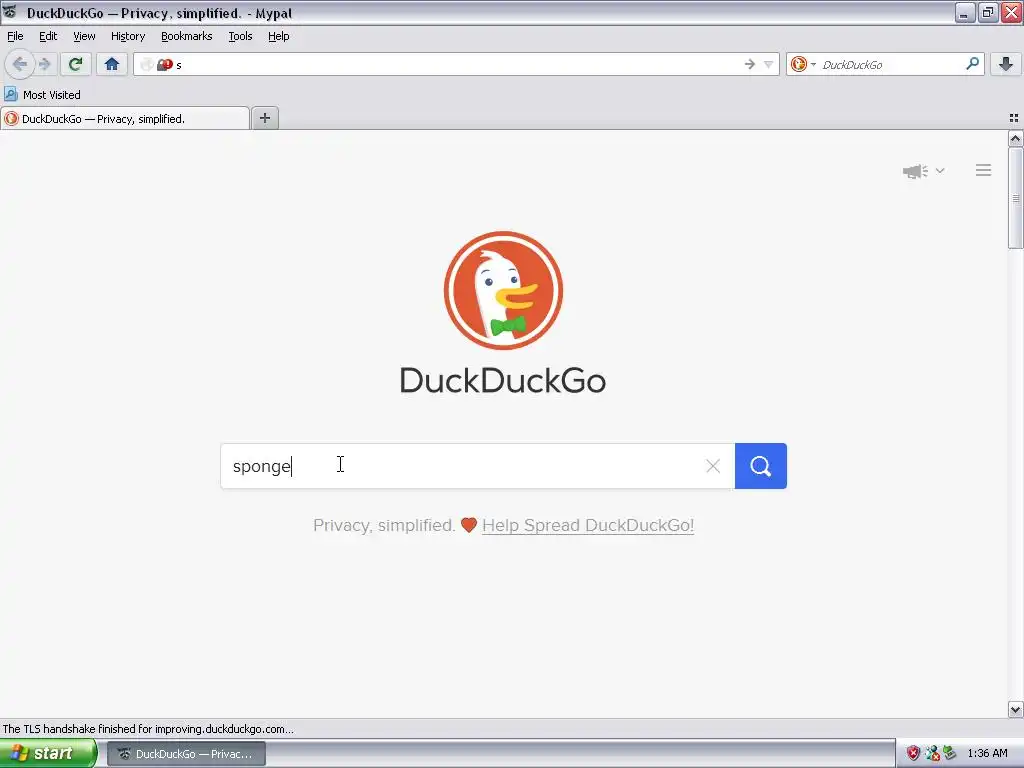This screenshot has height=768, width=1024.
Task: Open the Windows Start menu
Action: tap(48, 753)
